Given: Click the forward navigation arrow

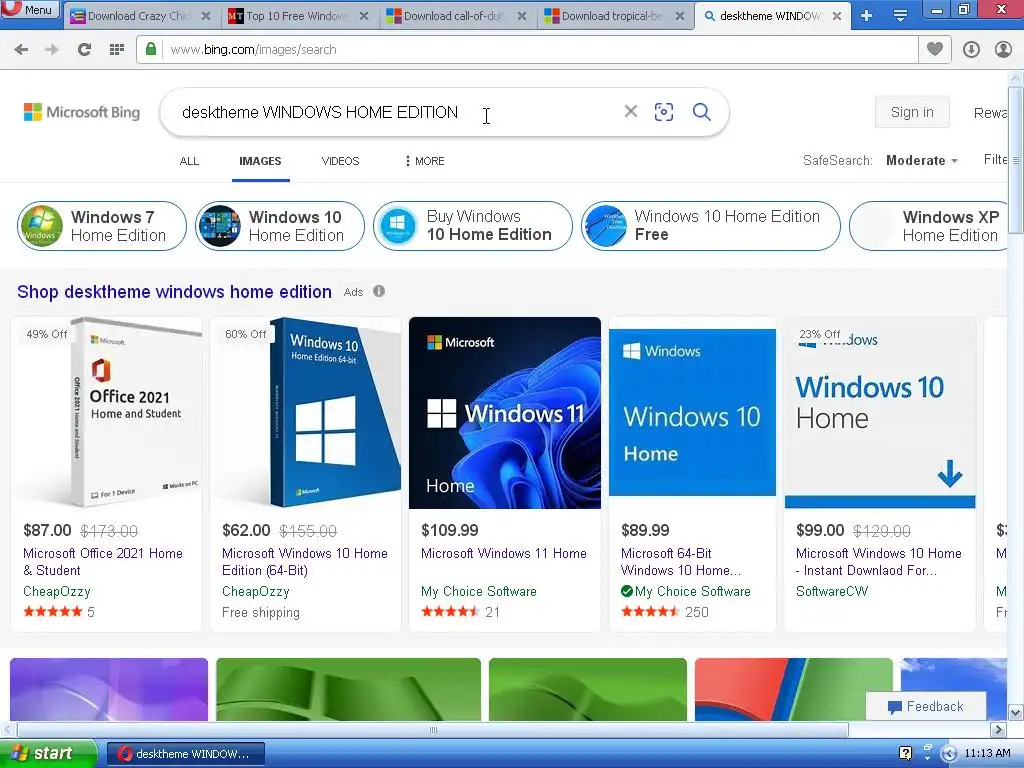Looking at the screenshot, I should click(52, 49).
